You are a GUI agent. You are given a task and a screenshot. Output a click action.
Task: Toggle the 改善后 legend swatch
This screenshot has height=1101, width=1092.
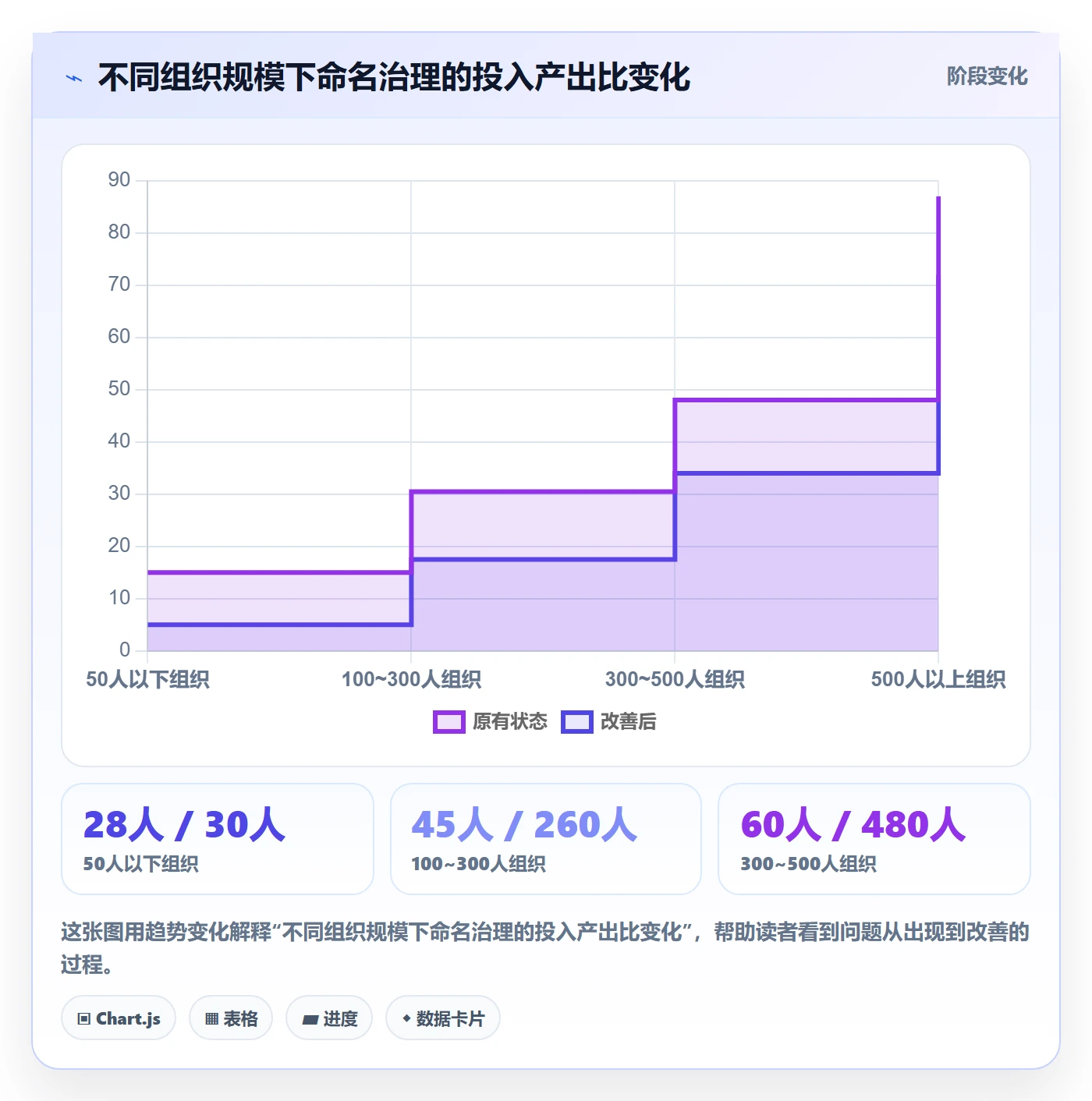click(x=577, y=722)
